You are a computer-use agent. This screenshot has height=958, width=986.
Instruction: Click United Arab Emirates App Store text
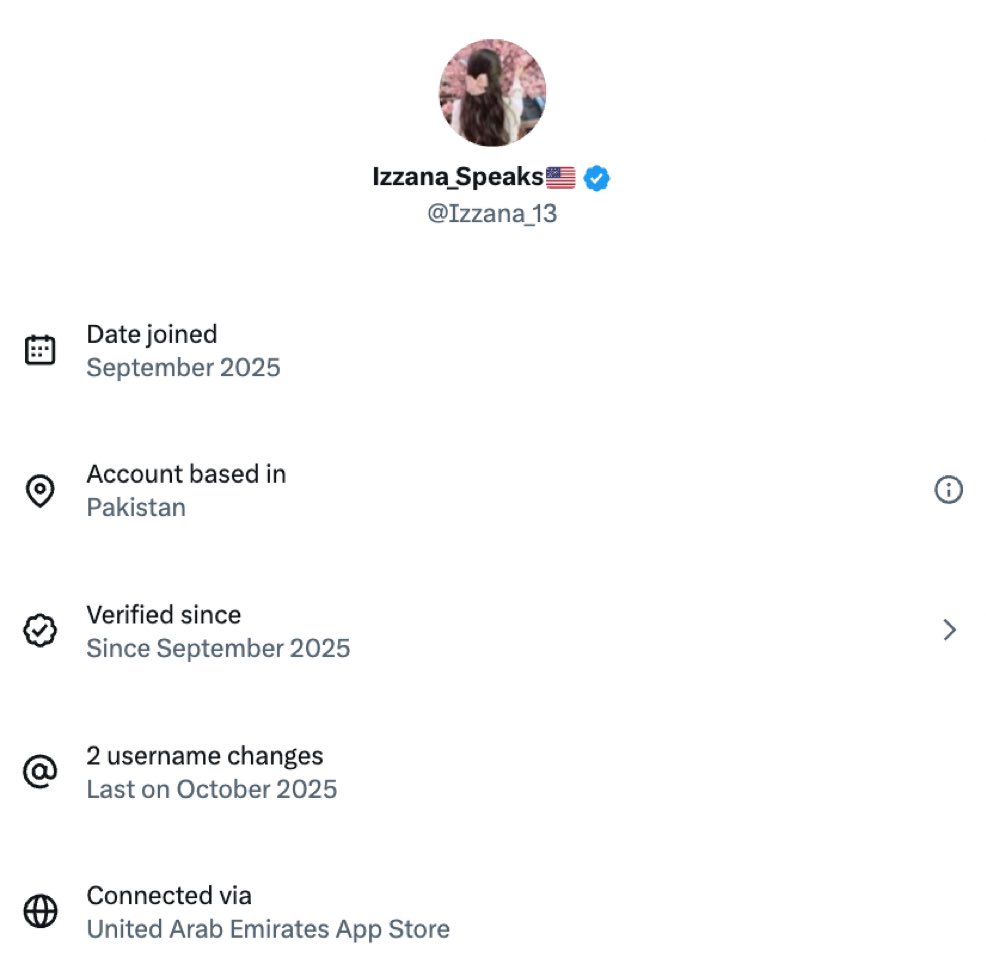268,929
